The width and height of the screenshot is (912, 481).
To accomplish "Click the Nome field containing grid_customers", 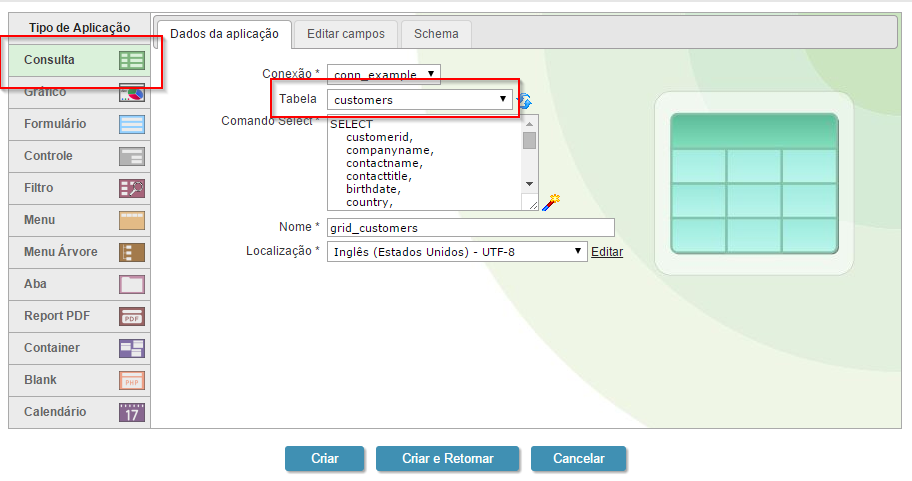I will pyautogui.click(x=470, y=228).
